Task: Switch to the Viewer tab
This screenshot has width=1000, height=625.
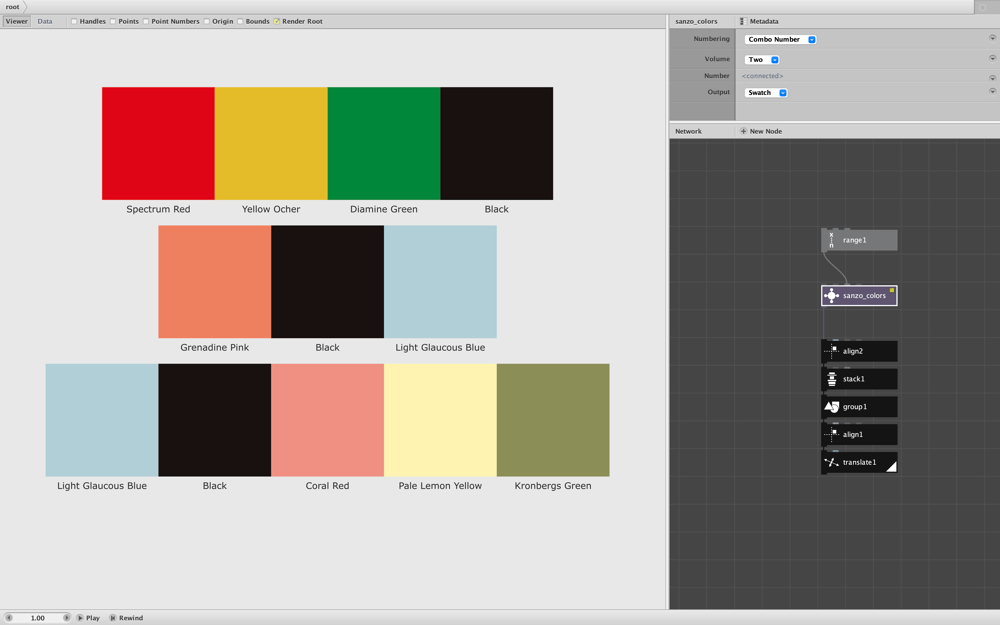Action: pyautogui.click(x=17, y=22)
